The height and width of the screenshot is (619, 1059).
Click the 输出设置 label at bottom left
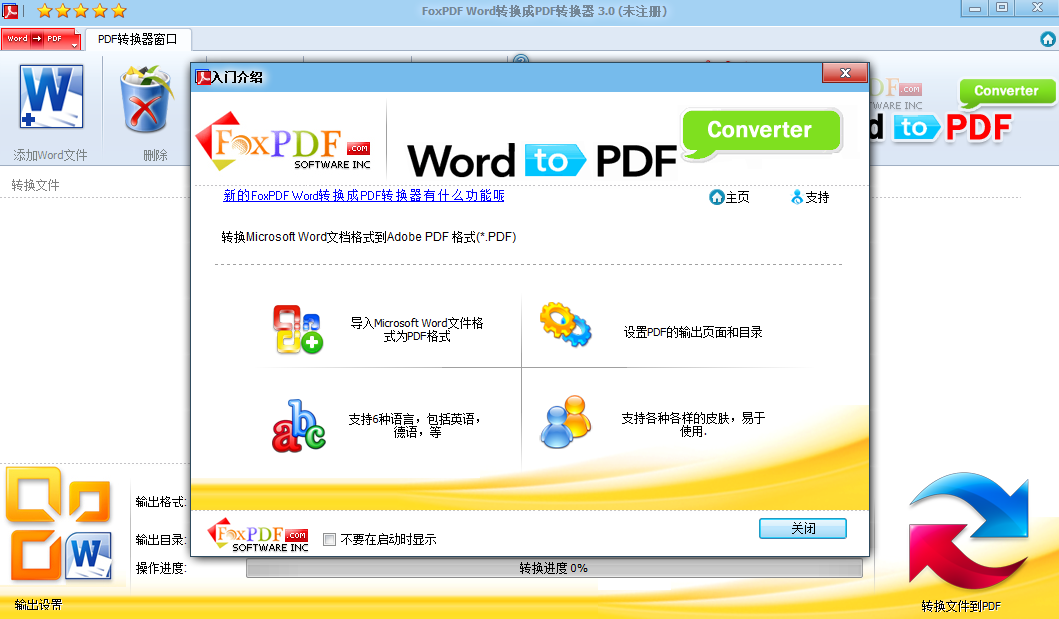click(x=38, y=605)
